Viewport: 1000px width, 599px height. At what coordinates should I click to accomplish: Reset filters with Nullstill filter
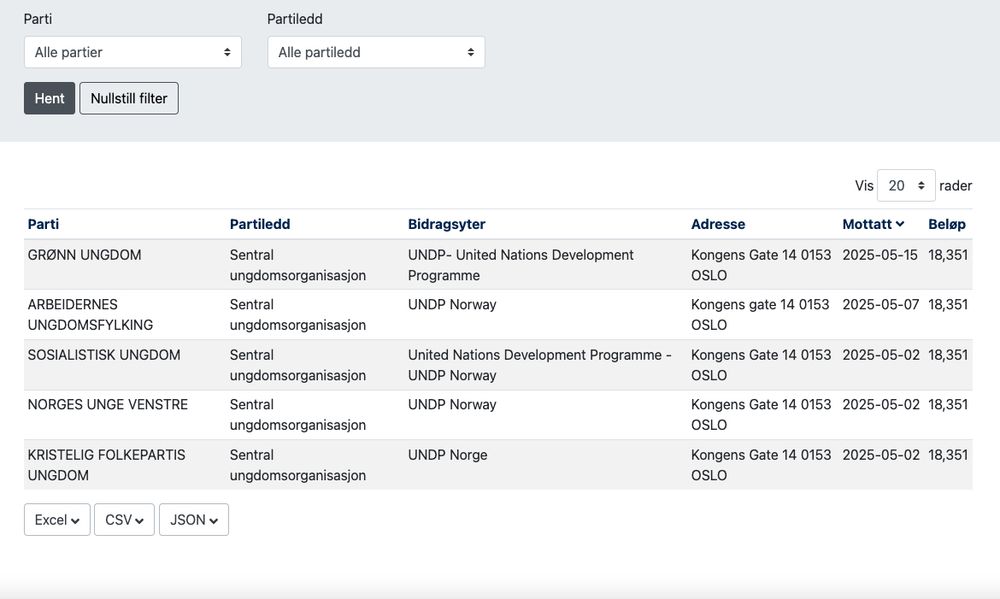pos(129,98)
